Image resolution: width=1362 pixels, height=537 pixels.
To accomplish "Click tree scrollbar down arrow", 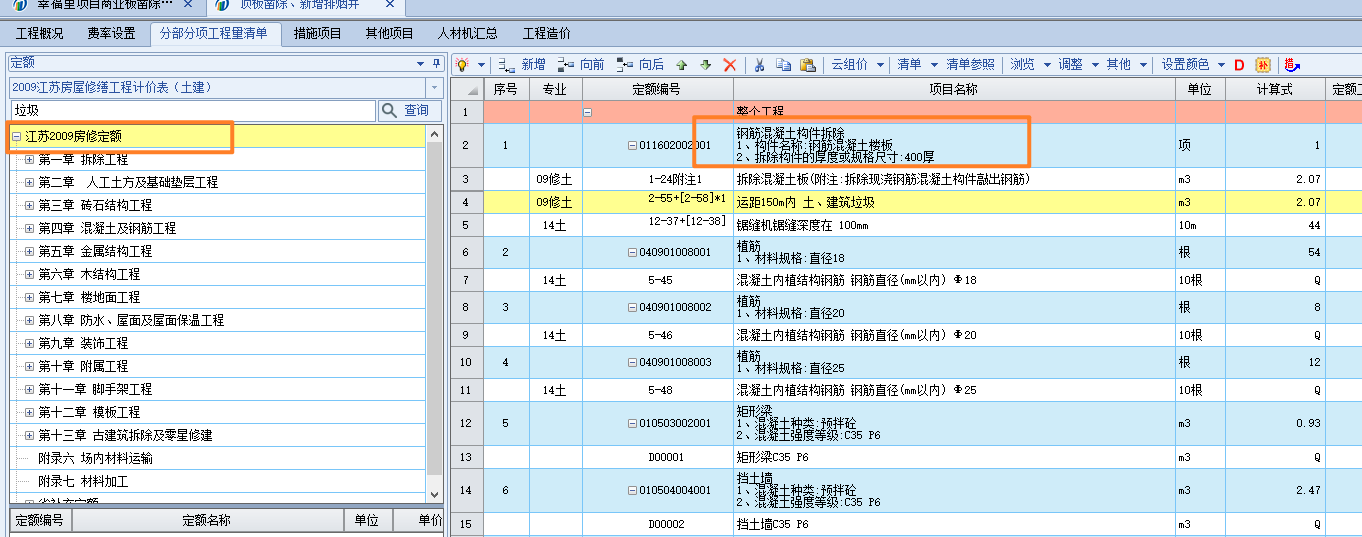I will 434,494.
